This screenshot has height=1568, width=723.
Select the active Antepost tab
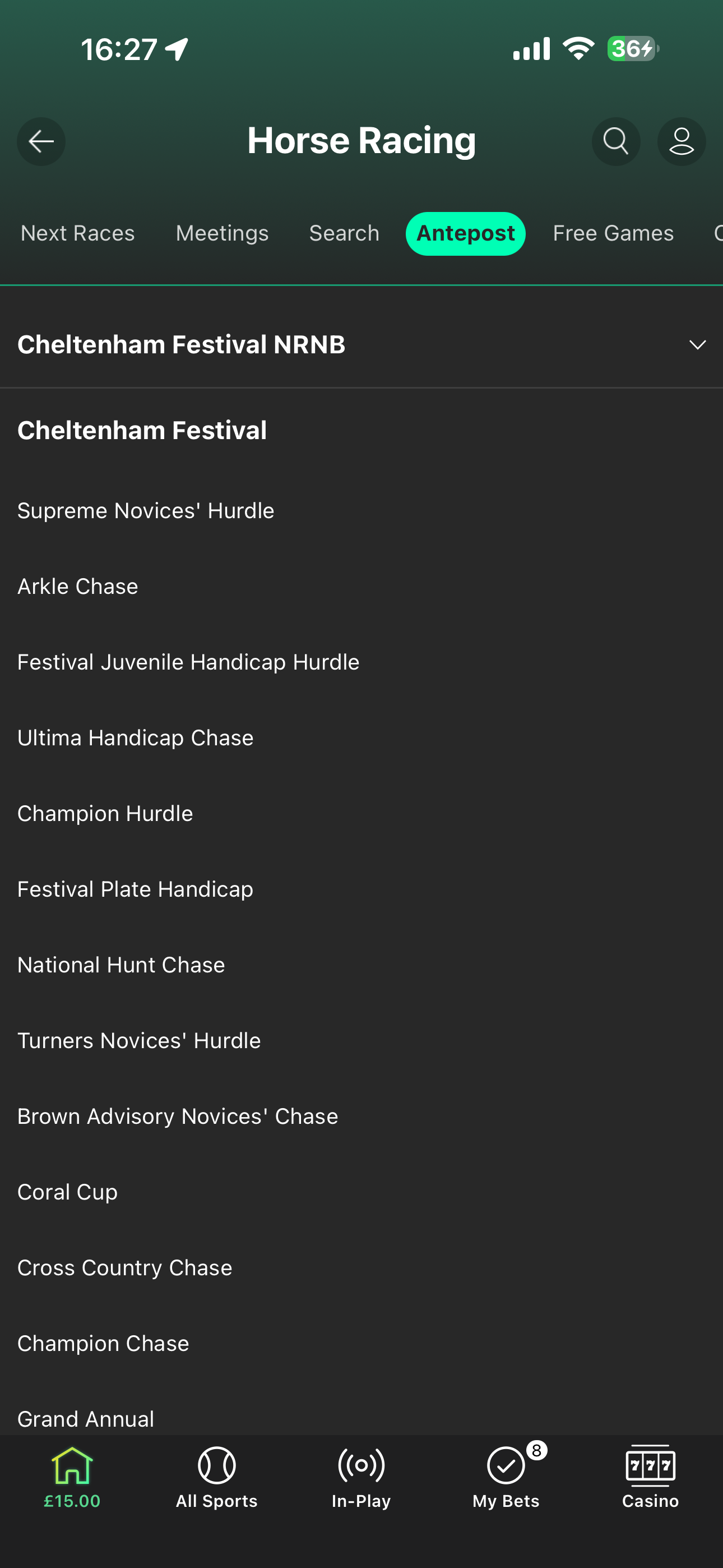click(x=466, y=233)
